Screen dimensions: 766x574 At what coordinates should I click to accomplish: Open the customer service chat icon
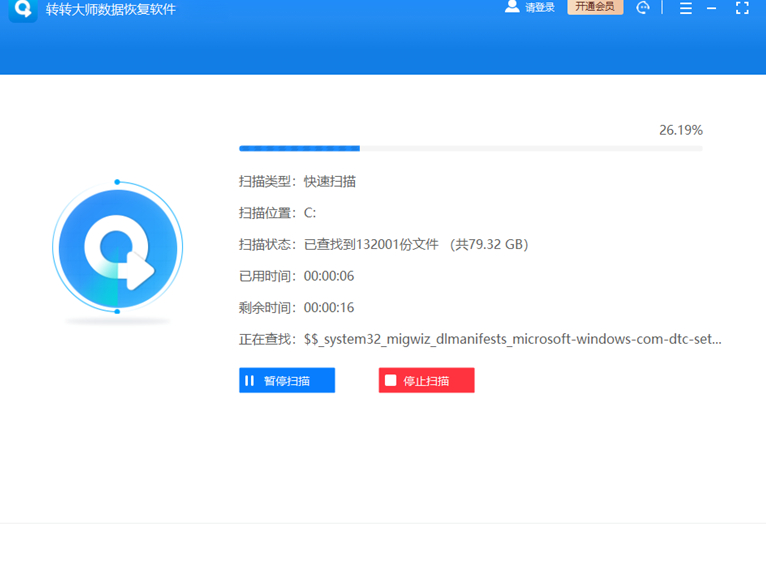643,7
